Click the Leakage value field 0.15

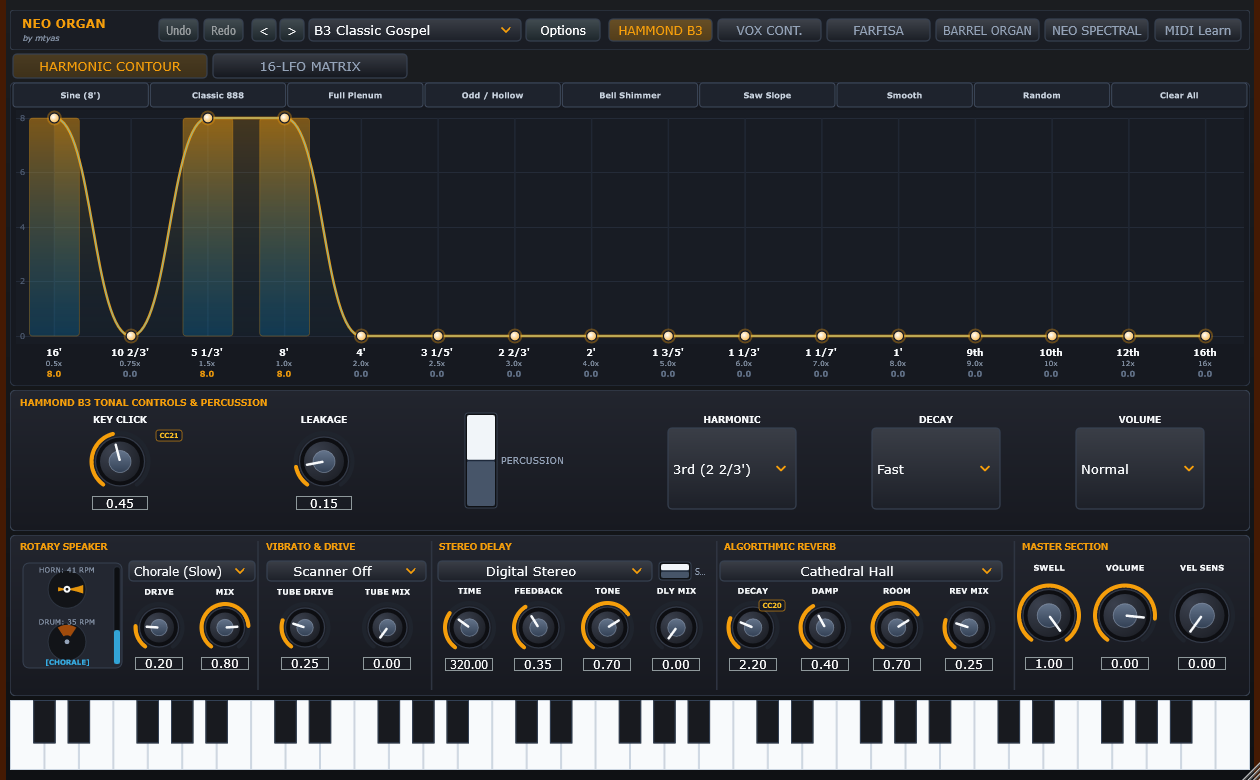pos(324,503)
